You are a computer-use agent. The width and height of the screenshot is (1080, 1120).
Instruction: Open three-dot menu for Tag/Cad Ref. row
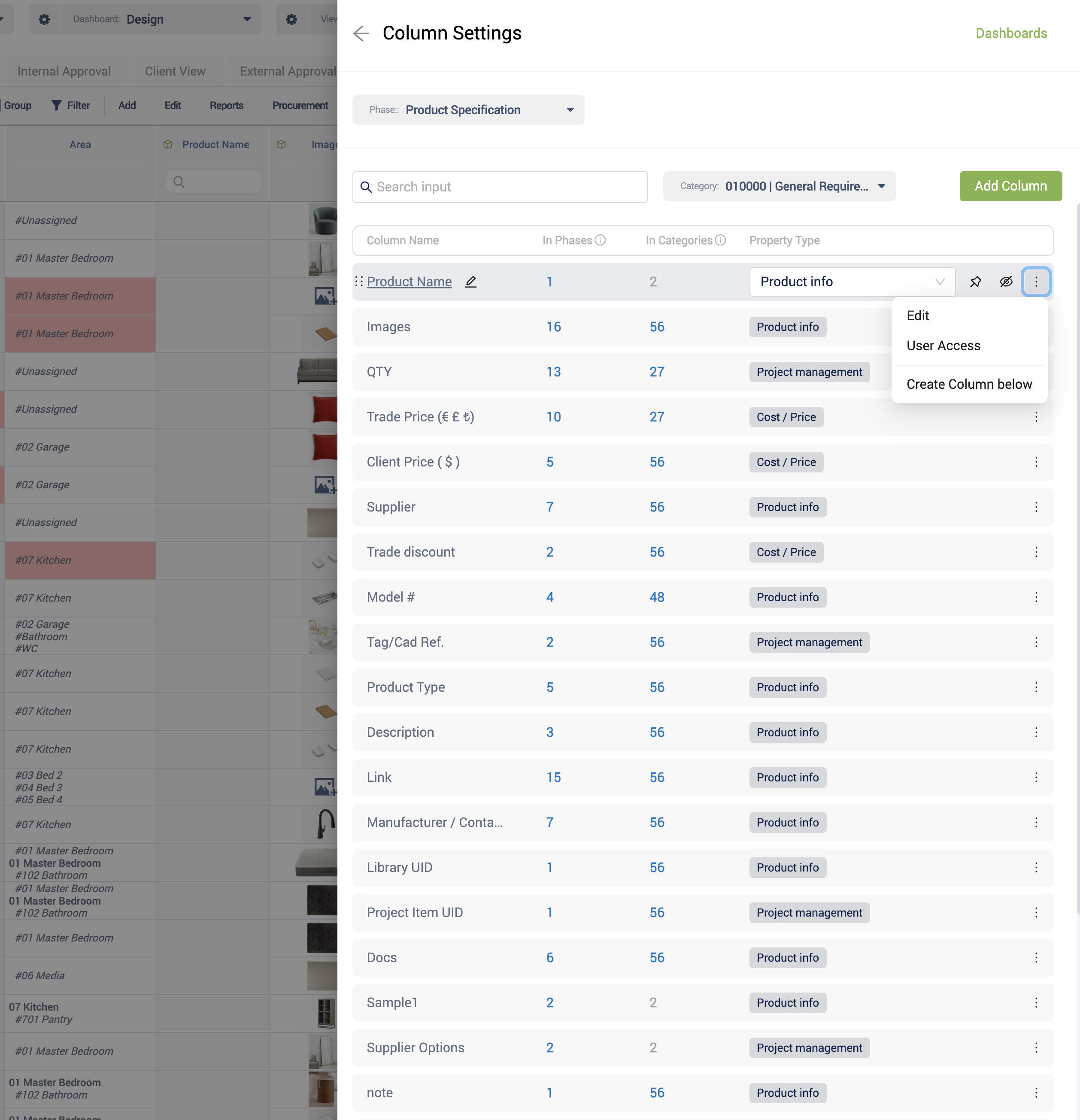pyautogui.click(x=1036, y=642)
